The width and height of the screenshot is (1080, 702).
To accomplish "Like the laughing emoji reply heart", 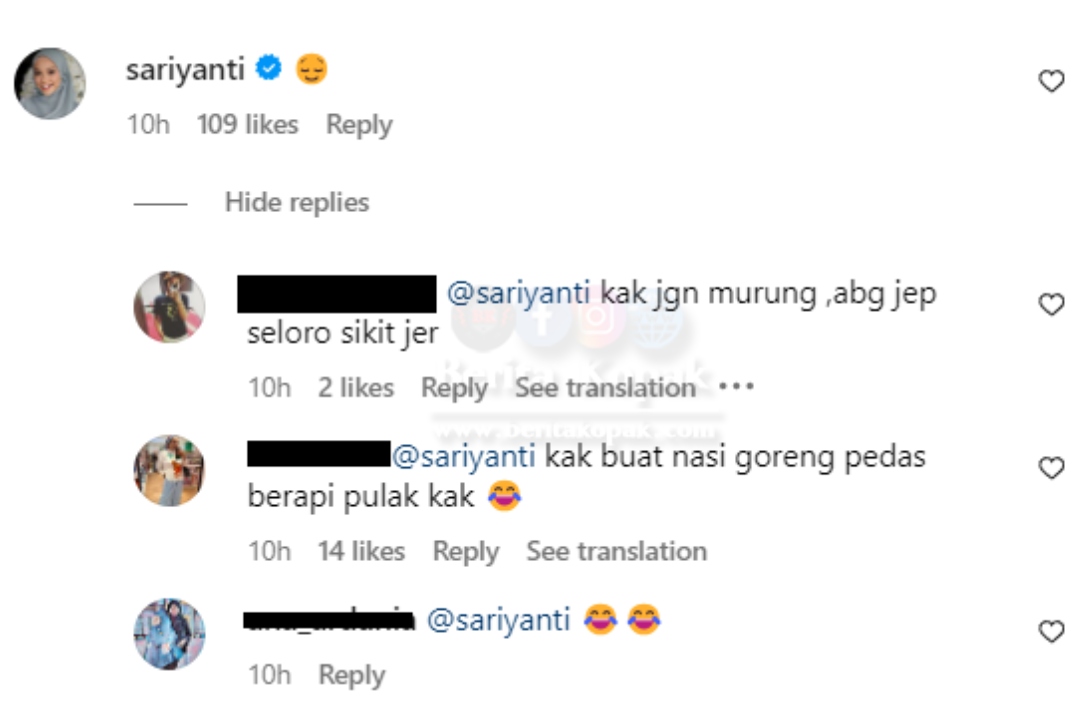I will (1051, 631).
